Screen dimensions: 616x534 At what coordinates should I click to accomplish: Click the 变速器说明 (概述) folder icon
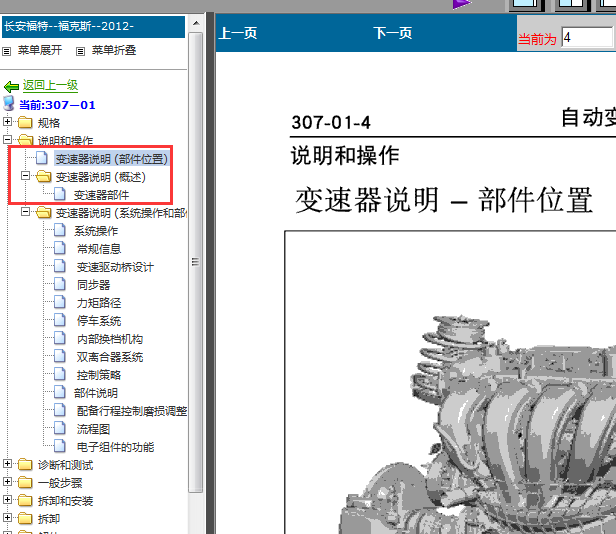(x=44, y=176)
